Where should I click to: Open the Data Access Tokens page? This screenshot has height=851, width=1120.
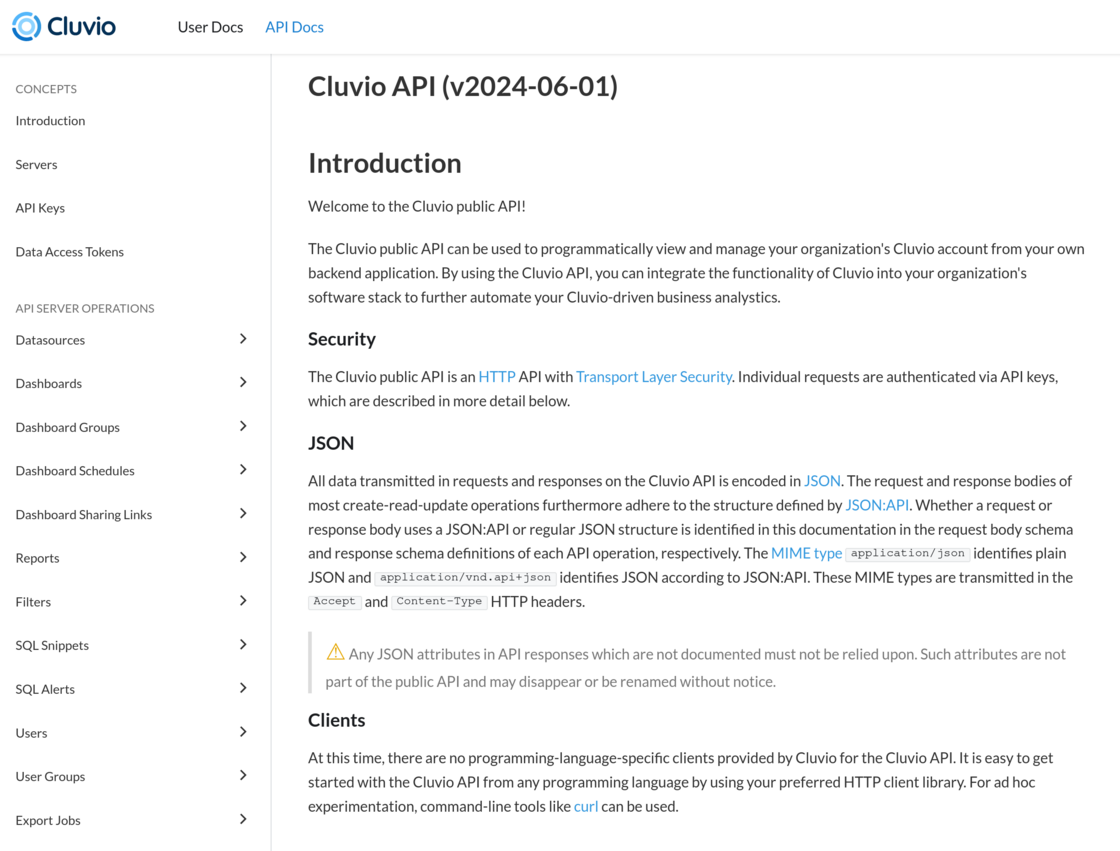(69, 251)
